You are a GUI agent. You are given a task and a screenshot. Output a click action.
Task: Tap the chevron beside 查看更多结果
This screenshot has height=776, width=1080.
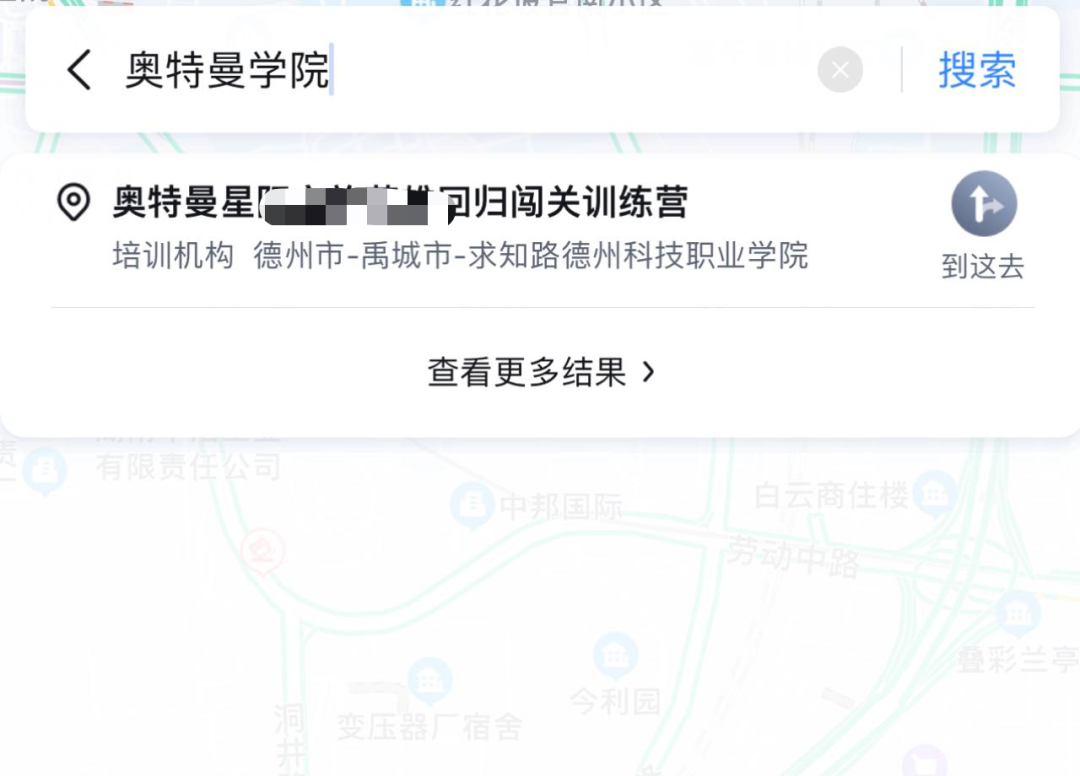click(648, 373)
